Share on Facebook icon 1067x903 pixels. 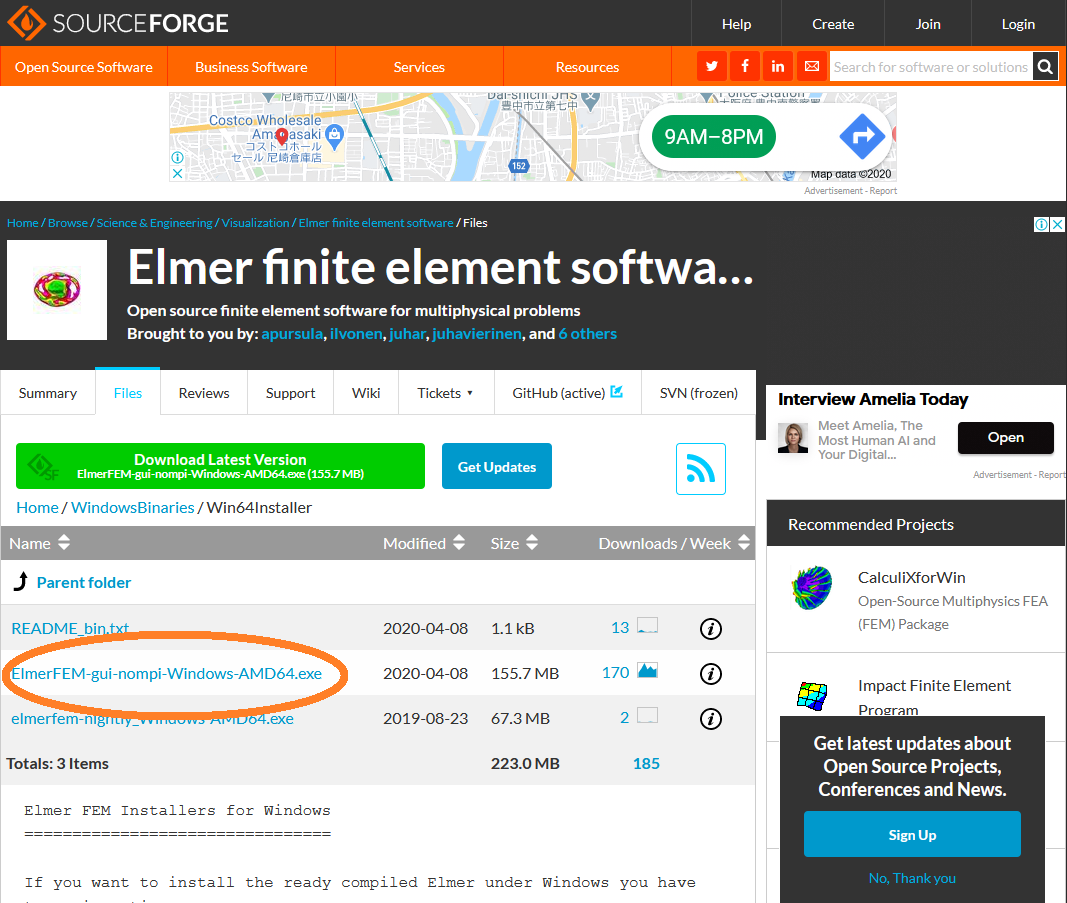click(x=745, y=66)
